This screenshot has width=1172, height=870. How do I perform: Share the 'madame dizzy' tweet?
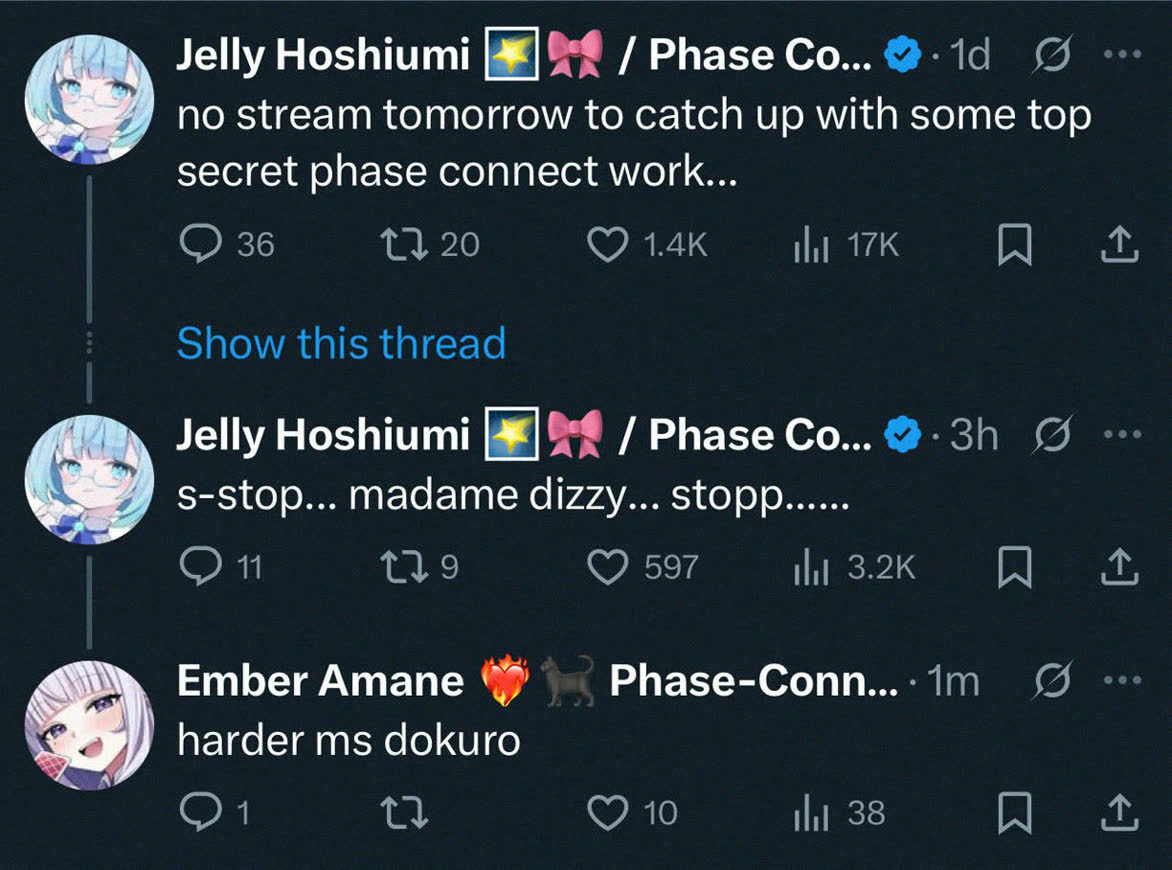click(x=1120, y=568)
